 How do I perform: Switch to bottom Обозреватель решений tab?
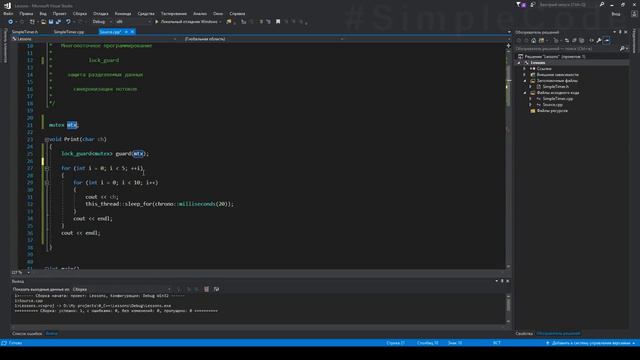558,333
